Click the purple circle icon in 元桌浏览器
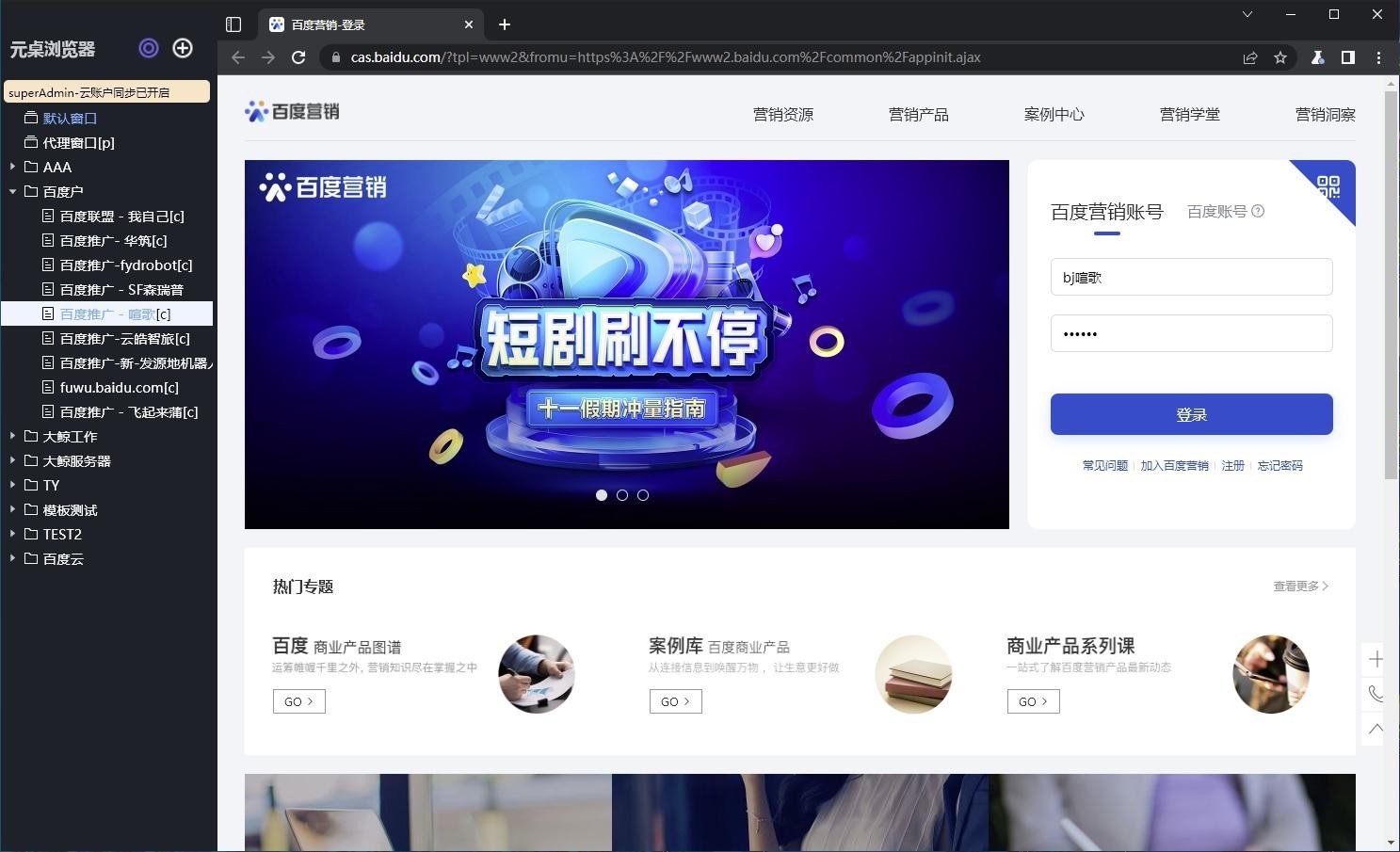 tap(149, 48)
